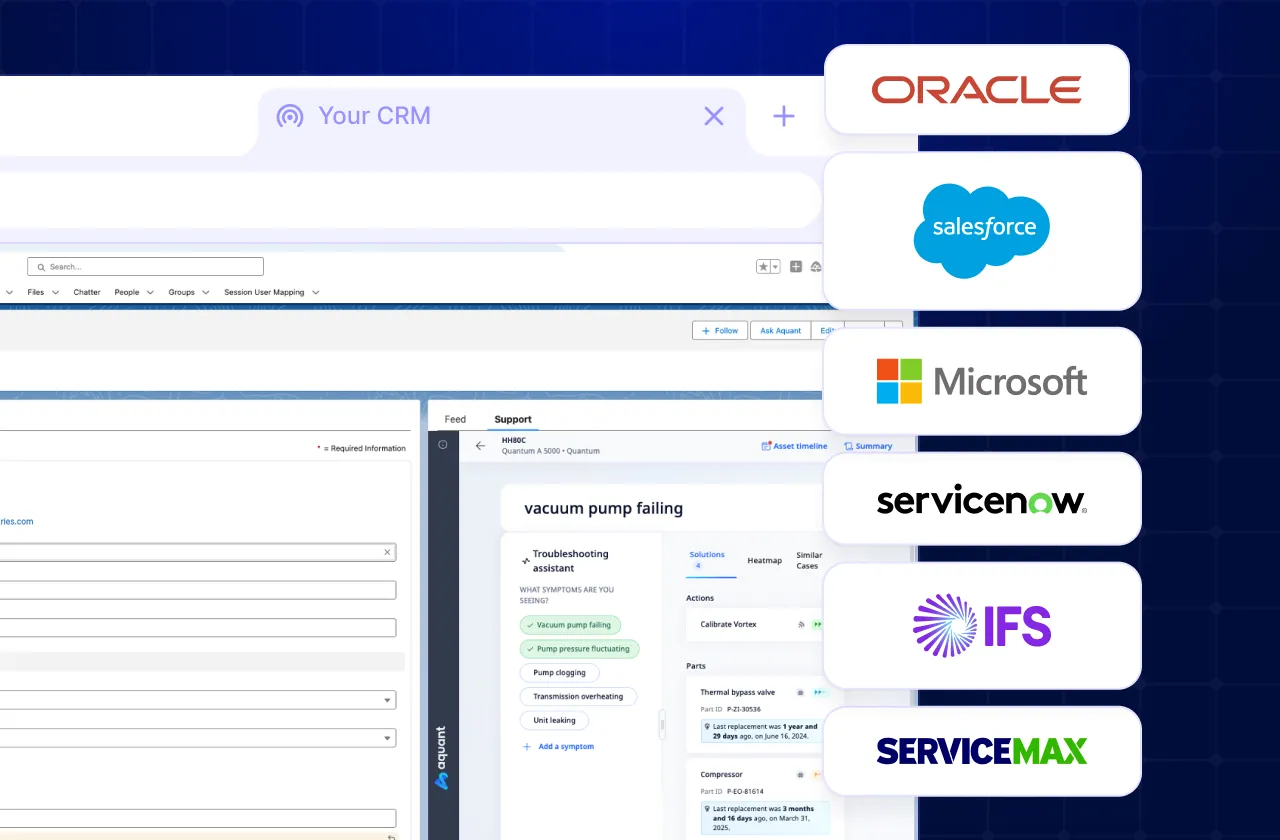The height and width of the screenshot is (840, 1280).
Task: Open the second combo box in the left form
Action: tap(198, 737)
